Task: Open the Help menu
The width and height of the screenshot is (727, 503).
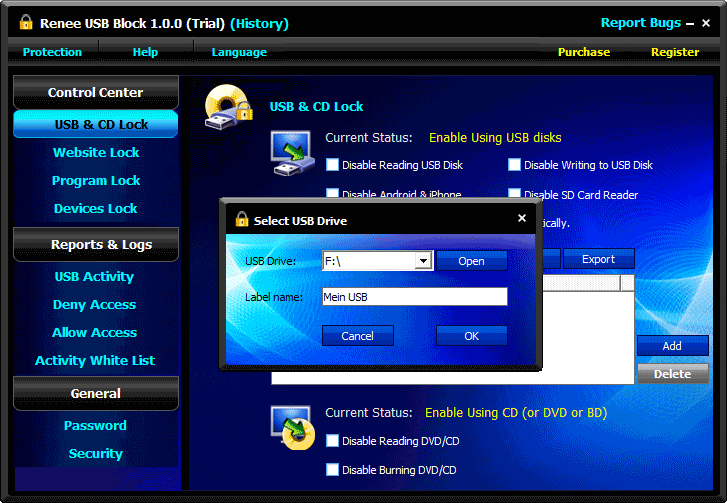Action: pyautogui.click(x=145, y=52)
